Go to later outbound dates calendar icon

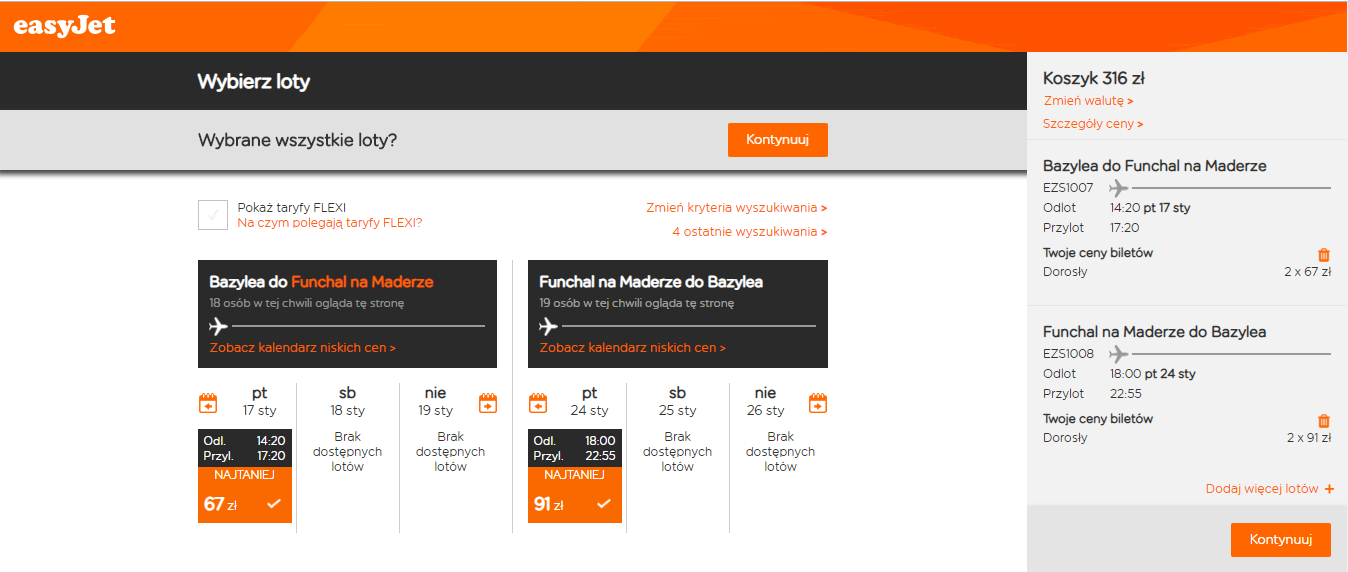point(488,403)
